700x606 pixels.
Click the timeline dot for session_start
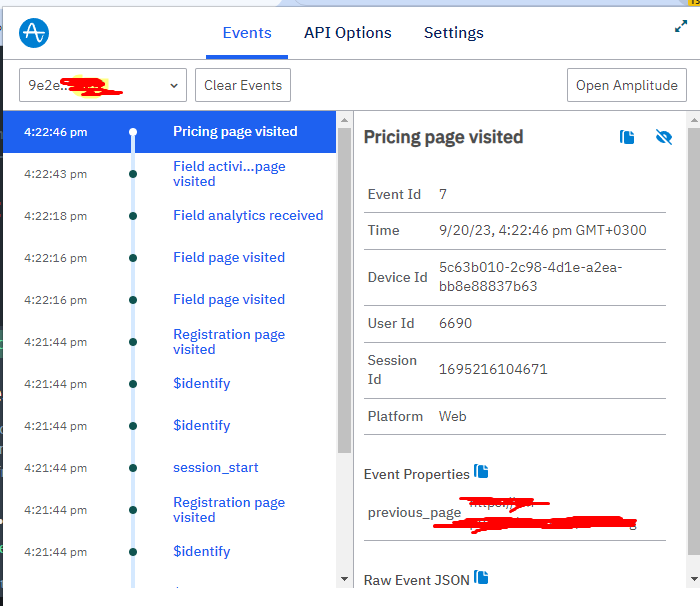pyautogui.click(x=133, y=468)
